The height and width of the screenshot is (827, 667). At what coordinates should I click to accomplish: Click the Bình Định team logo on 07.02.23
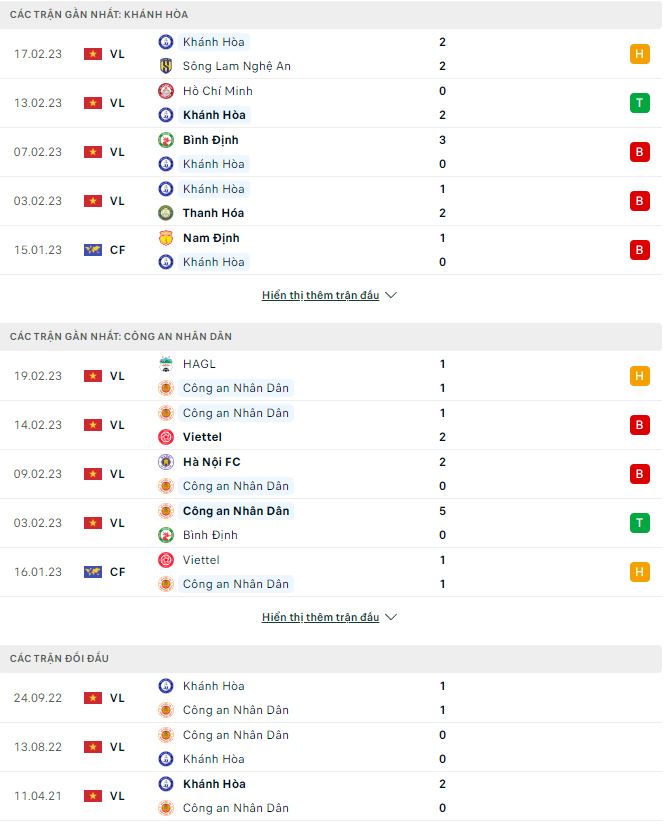tap(166, 140)
